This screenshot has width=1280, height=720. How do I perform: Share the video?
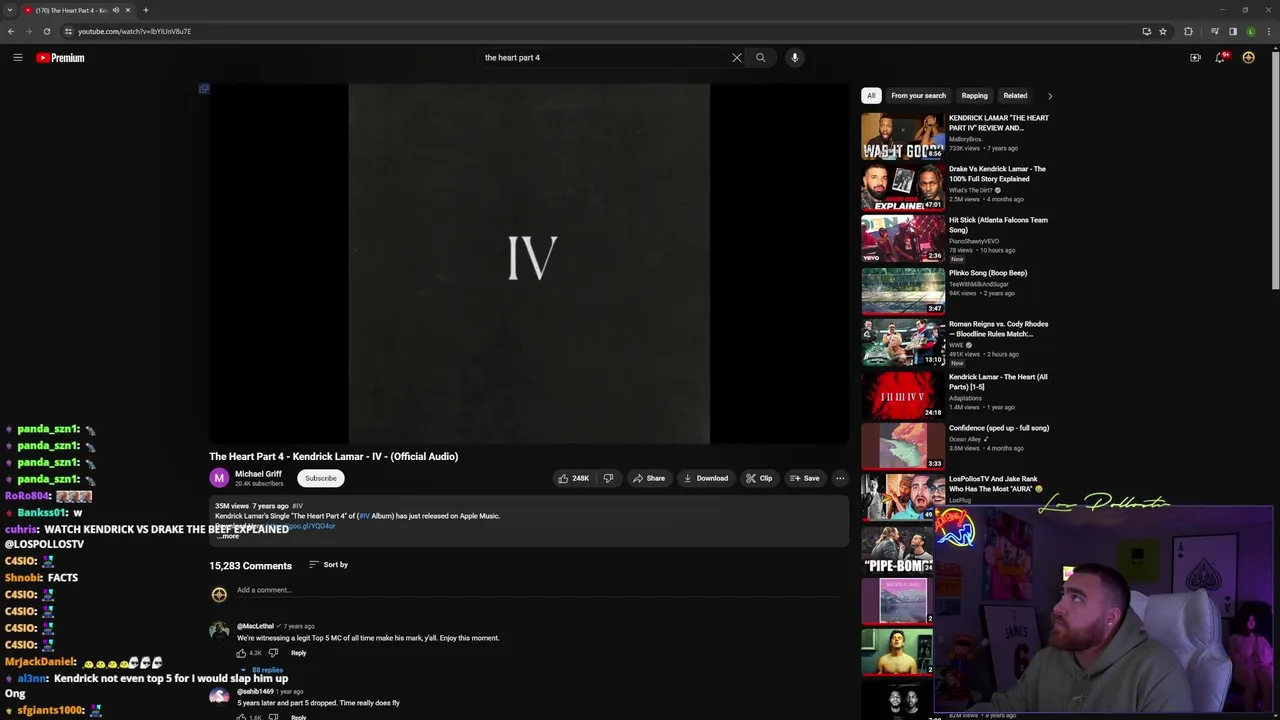(x=649, y=478)
